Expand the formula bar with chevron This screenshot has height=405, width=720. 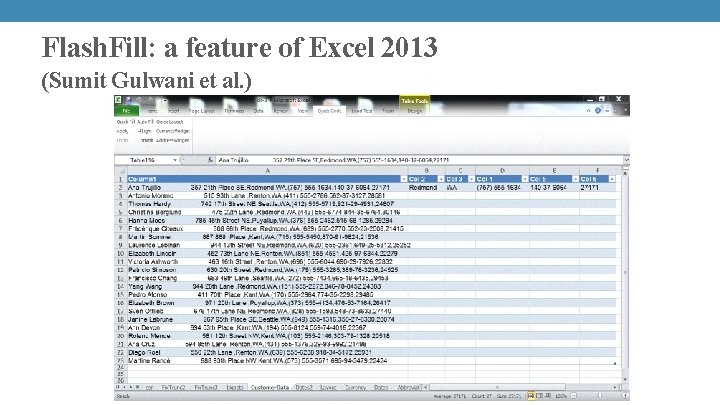pyautogui.click(x=626, y=160)
